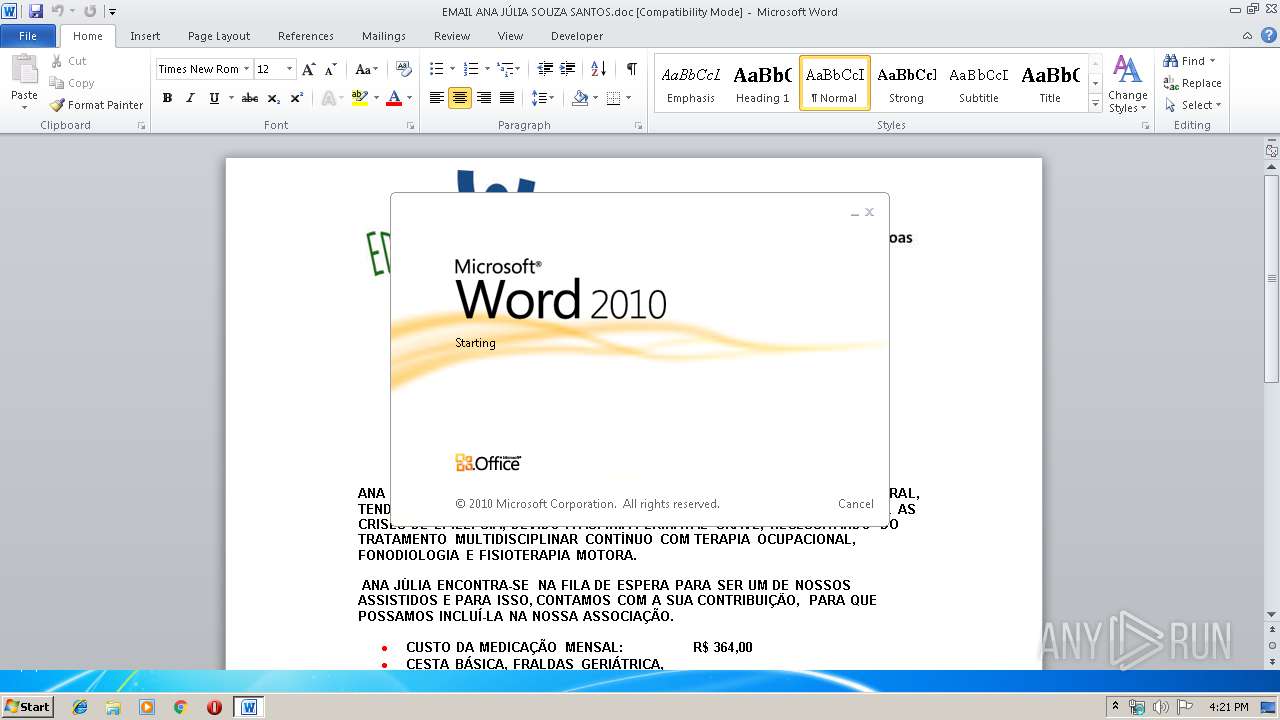This screenshot has width=1280, height=720.
Task: Expand the font color dropdown arrow
Action: click(x=410, y=98)
